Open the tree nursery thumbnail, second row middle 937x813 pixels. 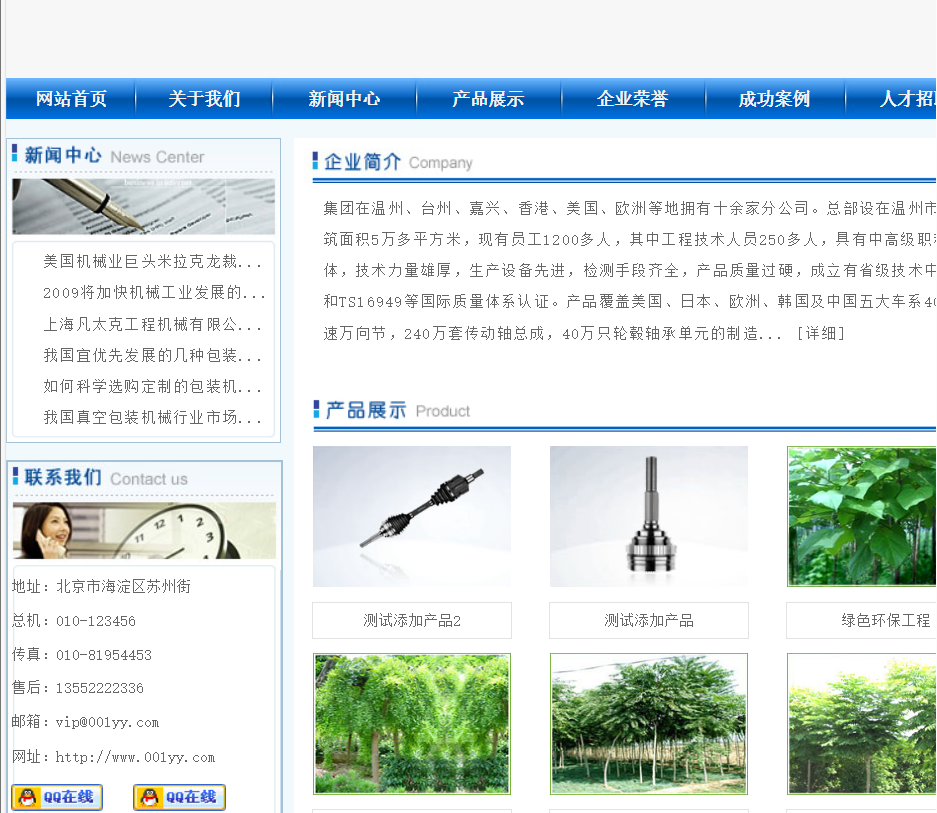click(649, 724)
